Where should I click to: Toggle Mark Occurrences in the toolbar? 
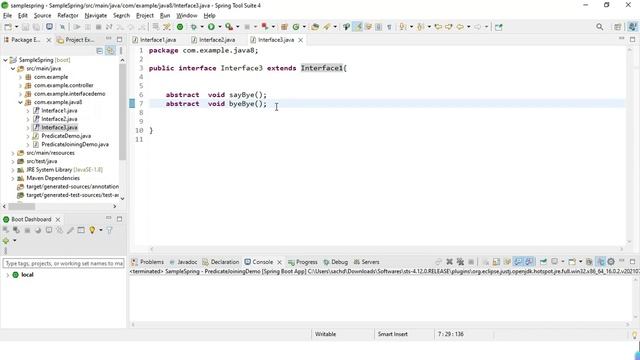point(358,27)
